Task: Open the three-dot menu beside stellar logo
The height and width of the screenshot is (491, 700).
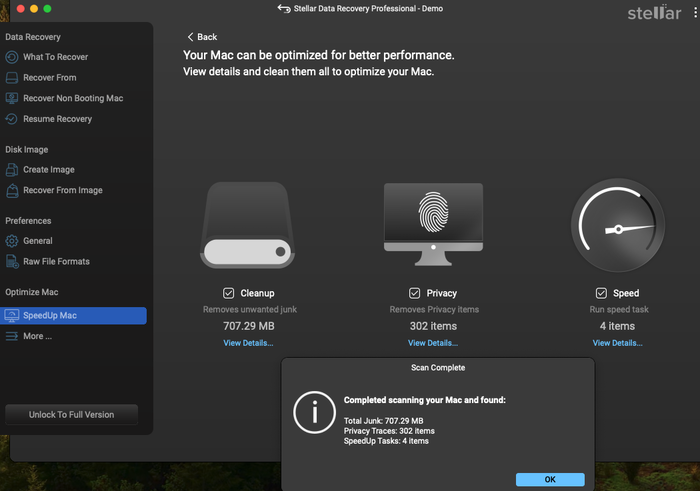Action: click(x=695, y=12)
